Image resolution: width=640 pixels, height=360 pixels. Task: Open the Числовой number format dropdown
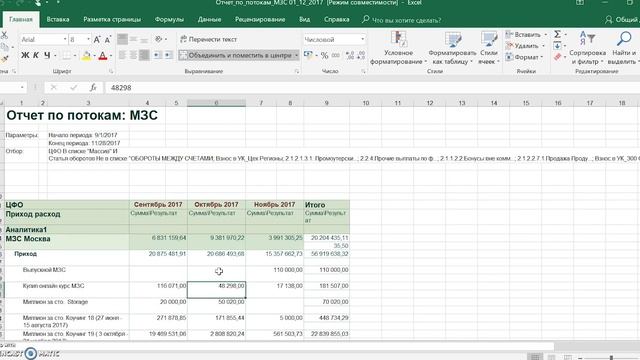[362, 39]
